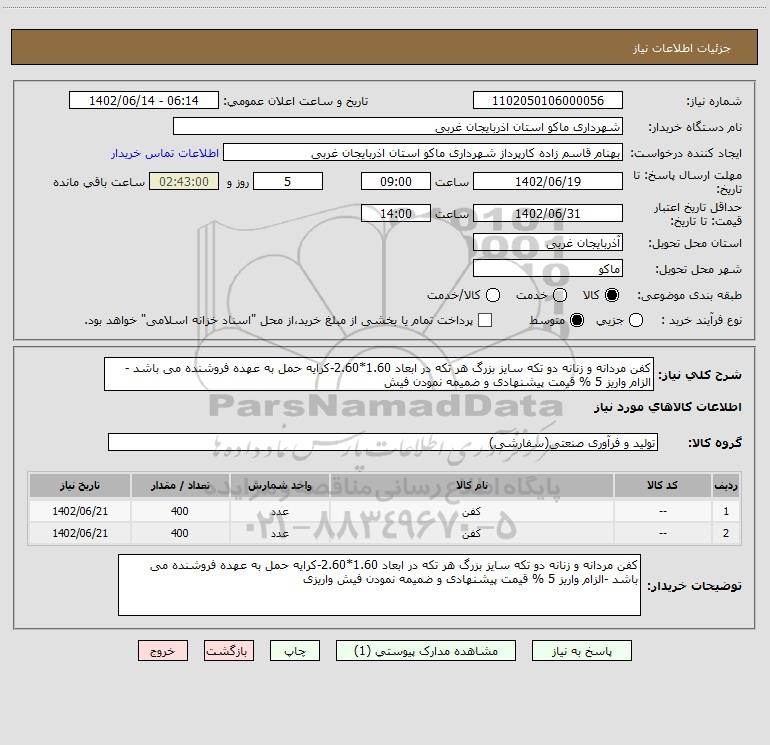Click the تاریخ نیاز column header
Screen dimensions: 770x745
click(80, 485)
